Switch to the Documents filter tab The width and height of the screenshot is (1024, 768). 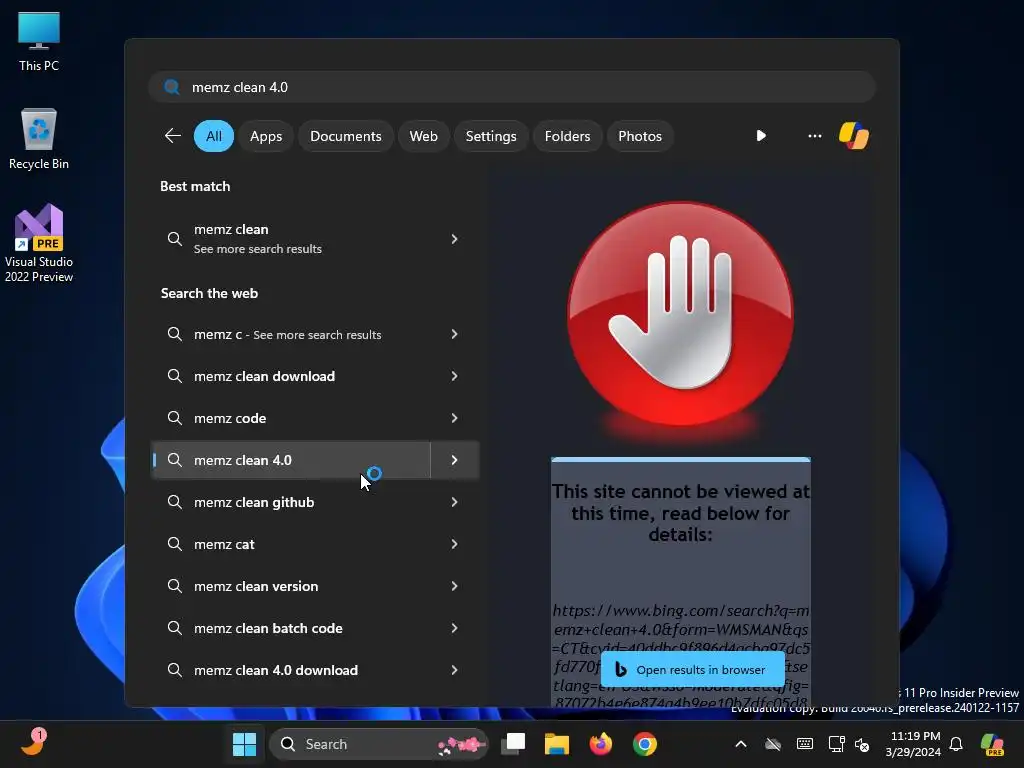coord(345,136)
